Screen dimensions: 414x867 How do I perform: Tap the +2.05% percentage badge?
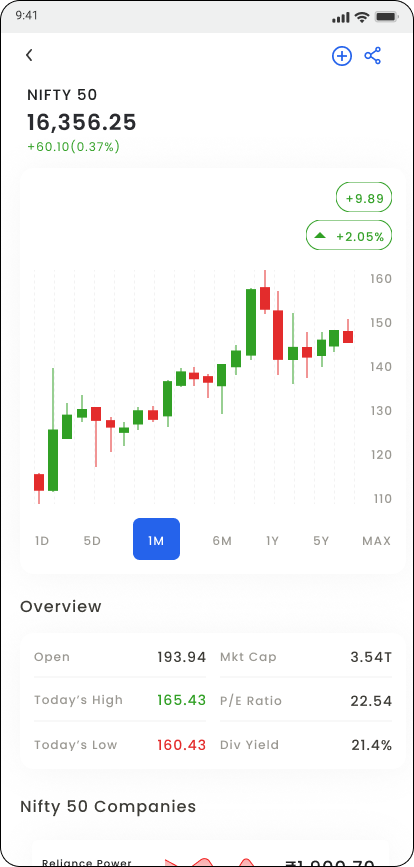click(x=349, y=236)
